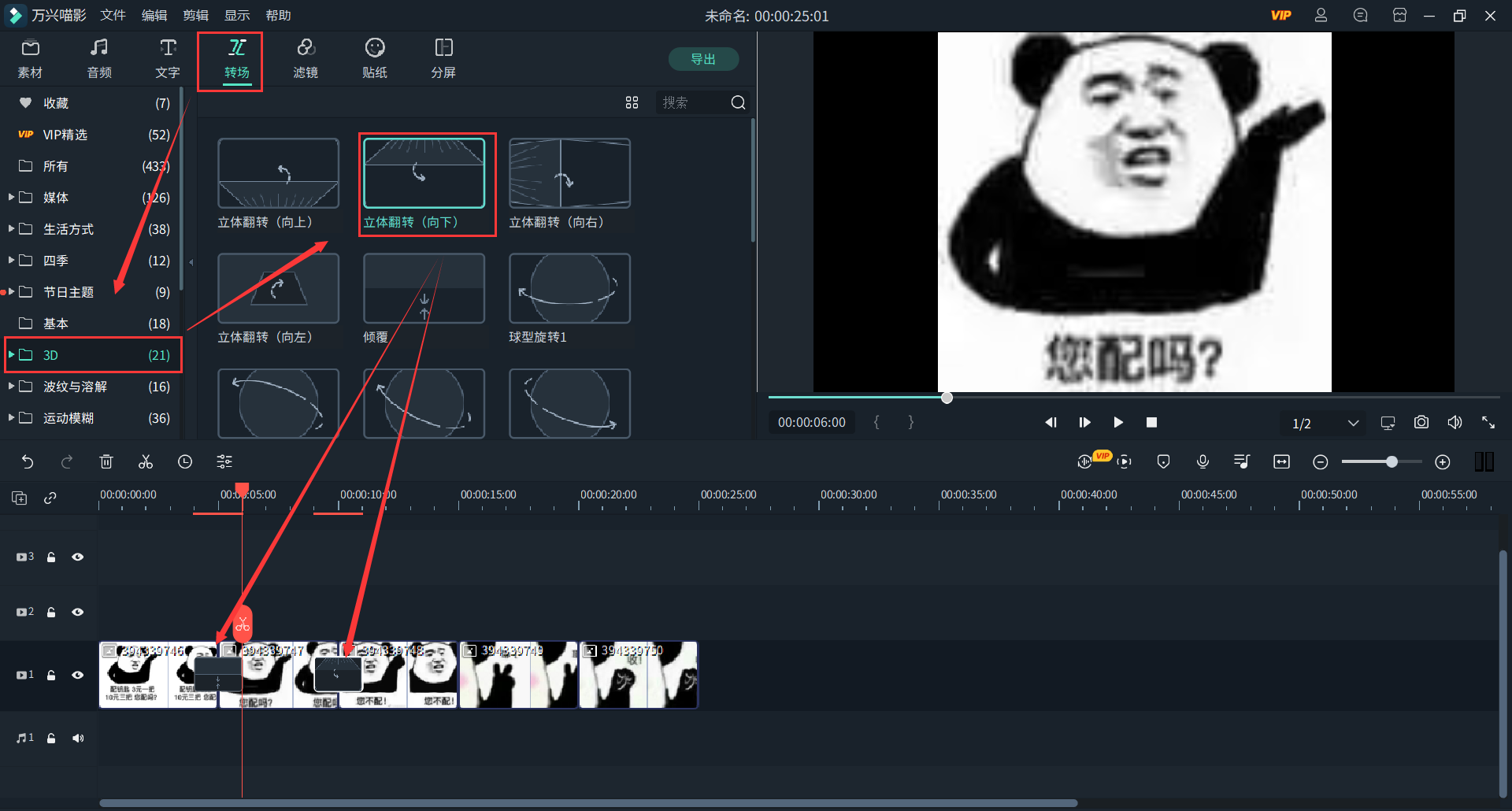Mute audio track 1 speaker icon
The width and height of the screenshot is (1512, 811).
click(x=78, y=738)
